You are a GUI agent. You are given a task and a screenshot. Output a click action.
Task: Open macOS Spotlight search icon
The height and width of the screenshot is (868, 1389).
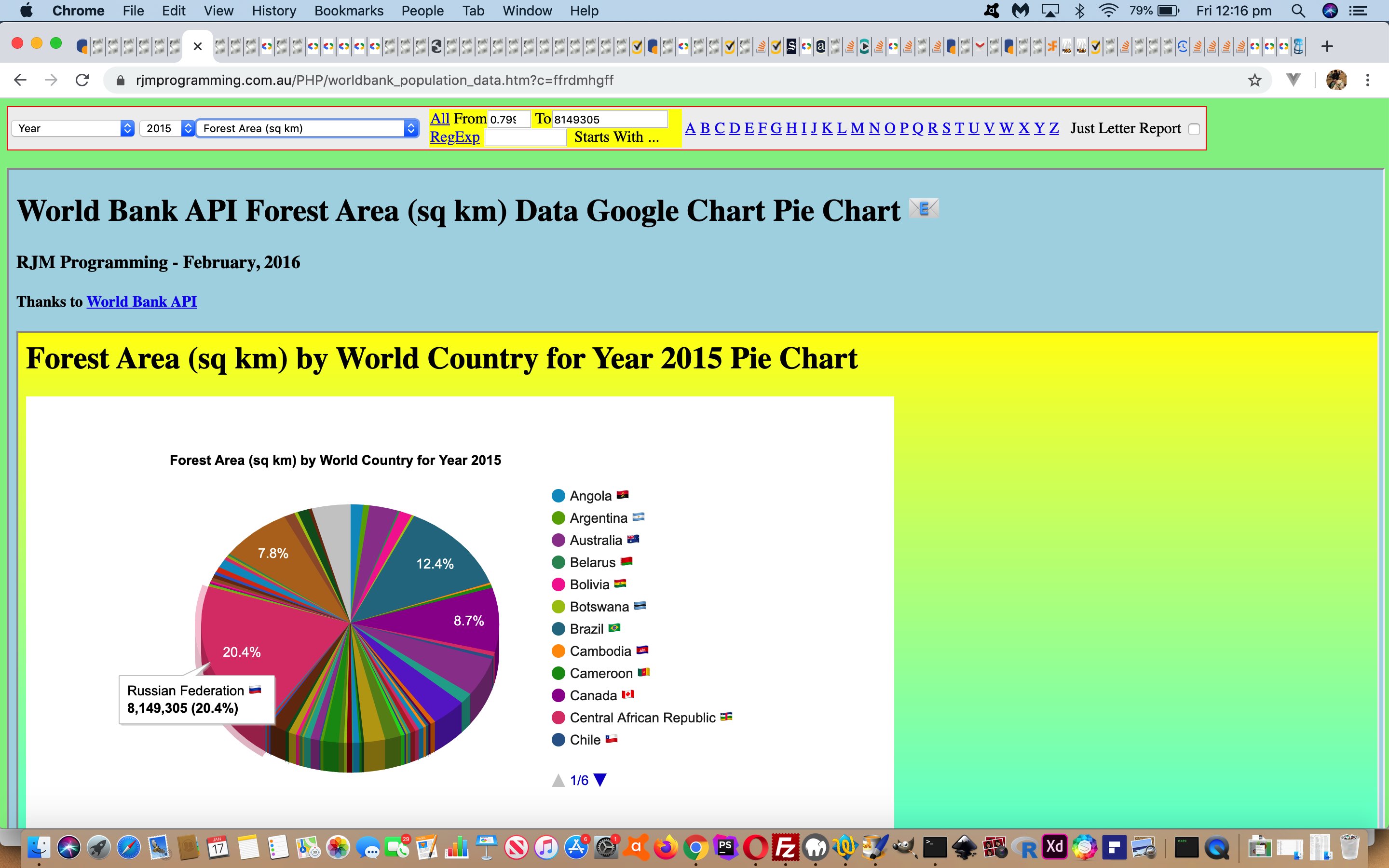tap(1298, 11)
